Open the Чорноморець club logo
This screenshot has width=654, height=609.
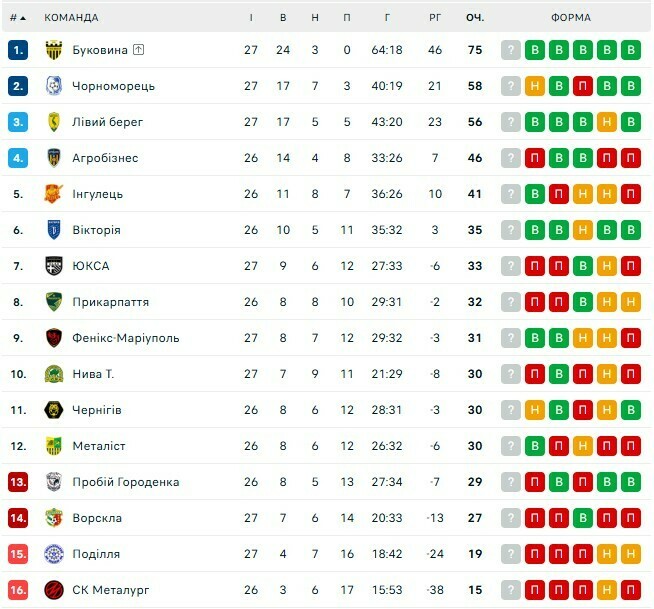54,86
